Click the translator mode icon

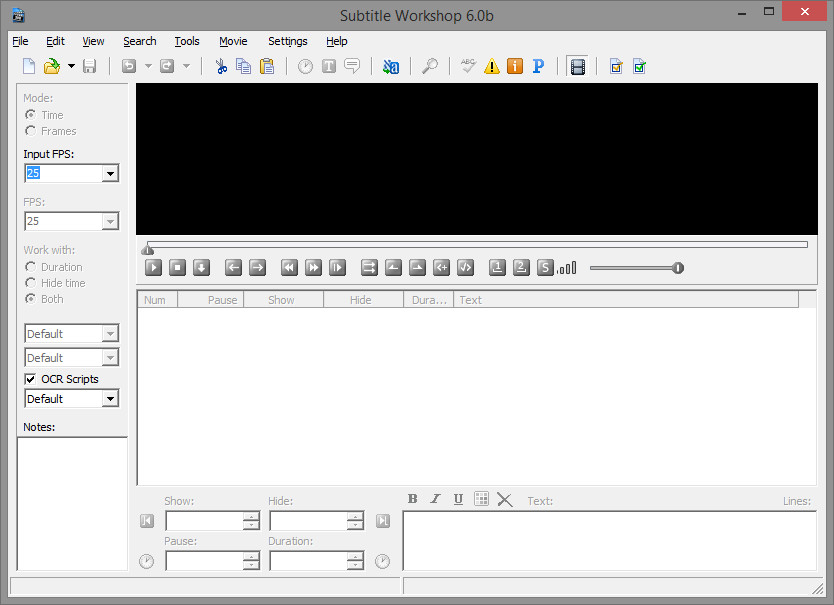(391, 67)
